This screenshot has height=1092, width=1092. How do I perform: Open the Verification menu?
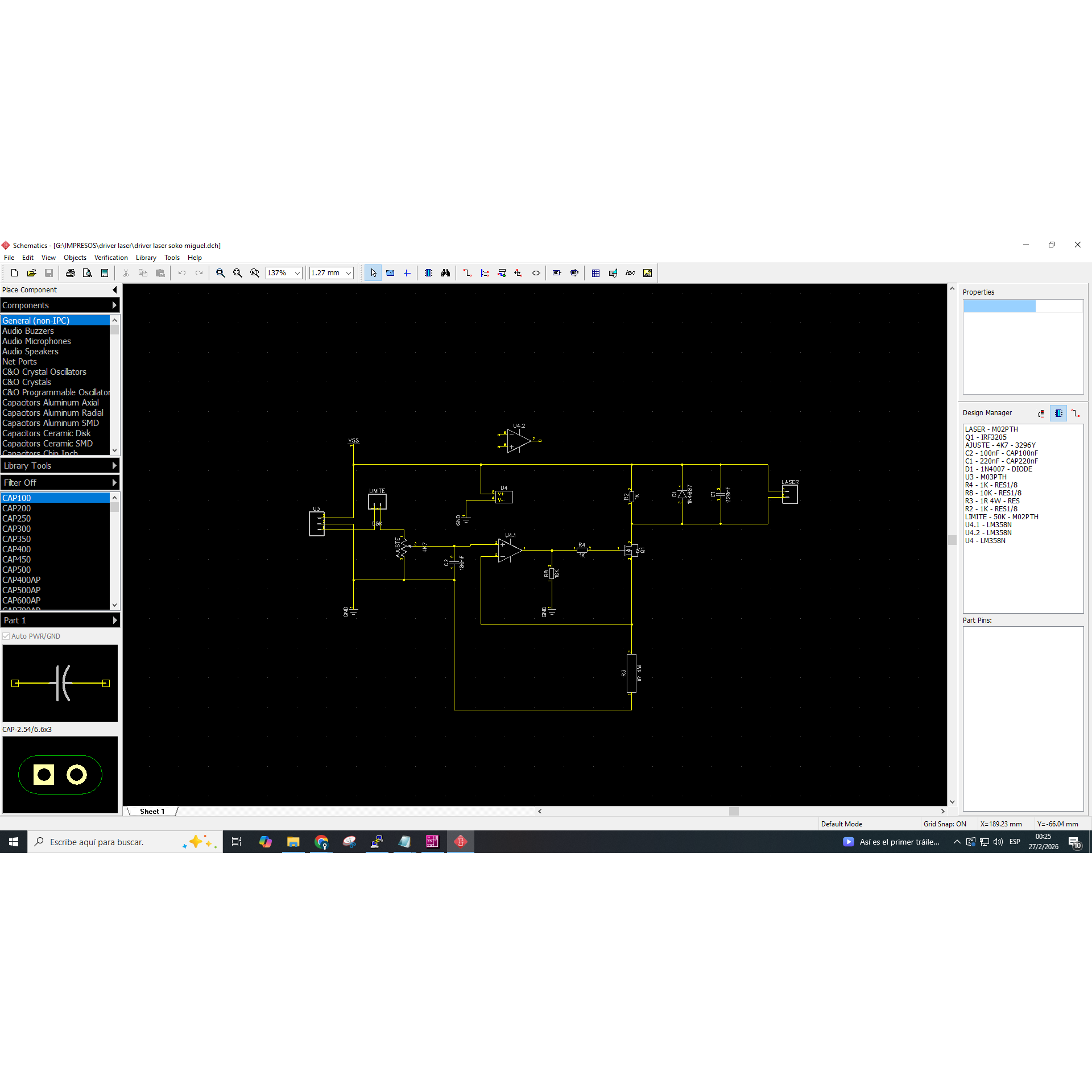(x=111, y=258)
